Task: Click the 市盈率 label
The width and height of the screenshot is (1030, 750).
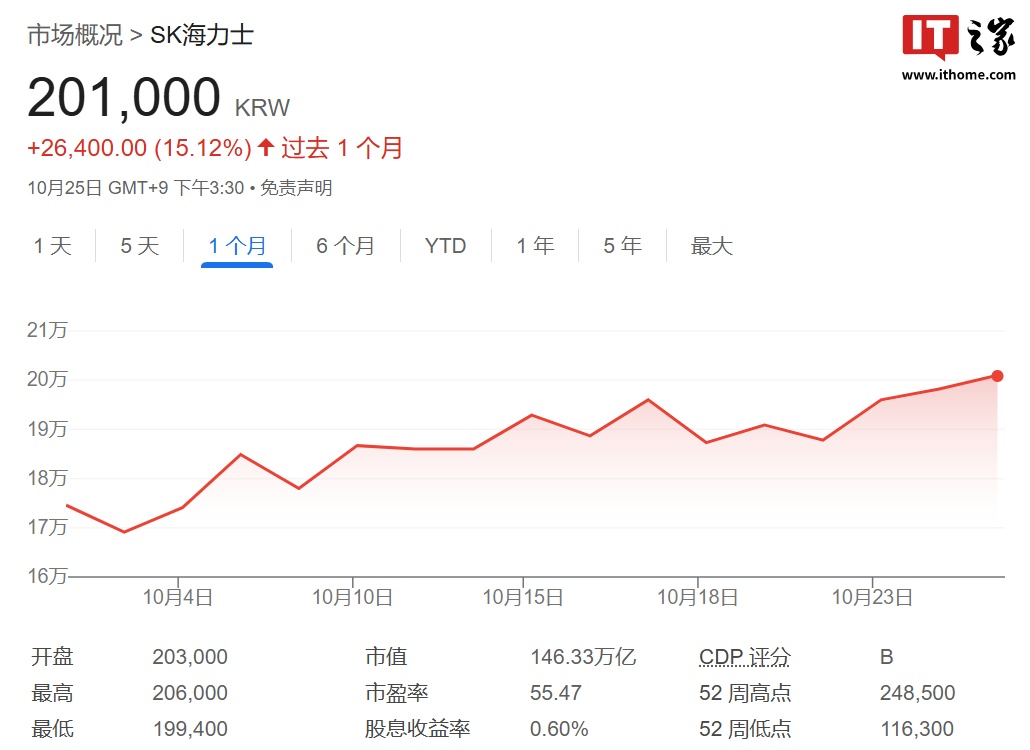Action: (x=397, y=693)
